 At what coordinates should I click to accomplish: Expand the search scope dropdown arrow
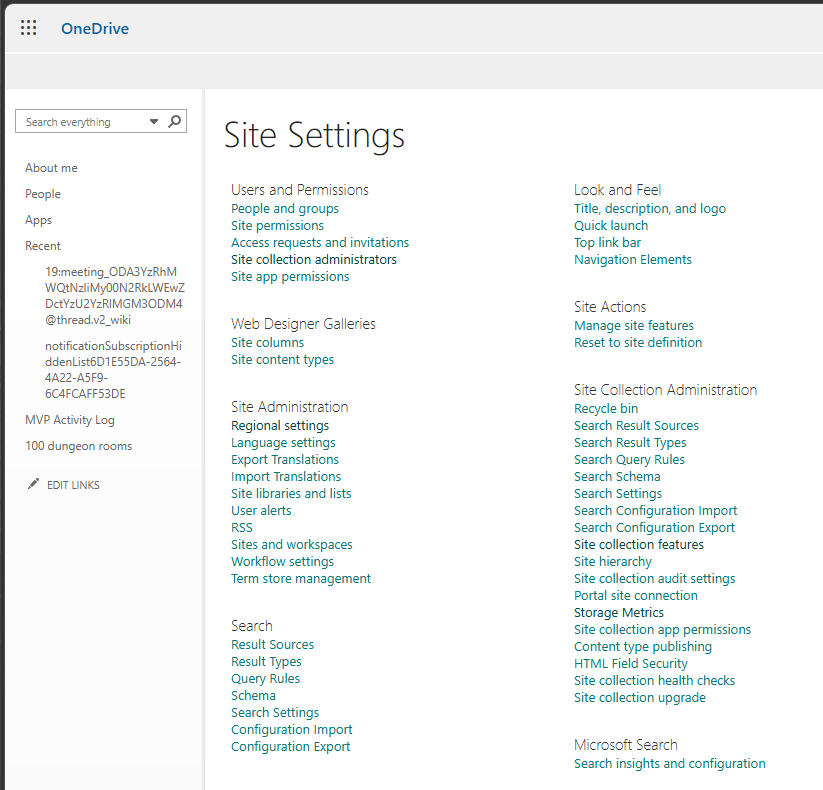(x=154, y=122)
